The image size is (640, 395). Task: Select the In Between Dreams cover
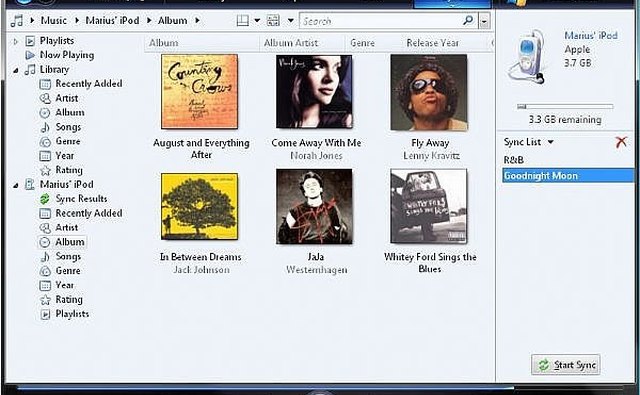point(199,206)
